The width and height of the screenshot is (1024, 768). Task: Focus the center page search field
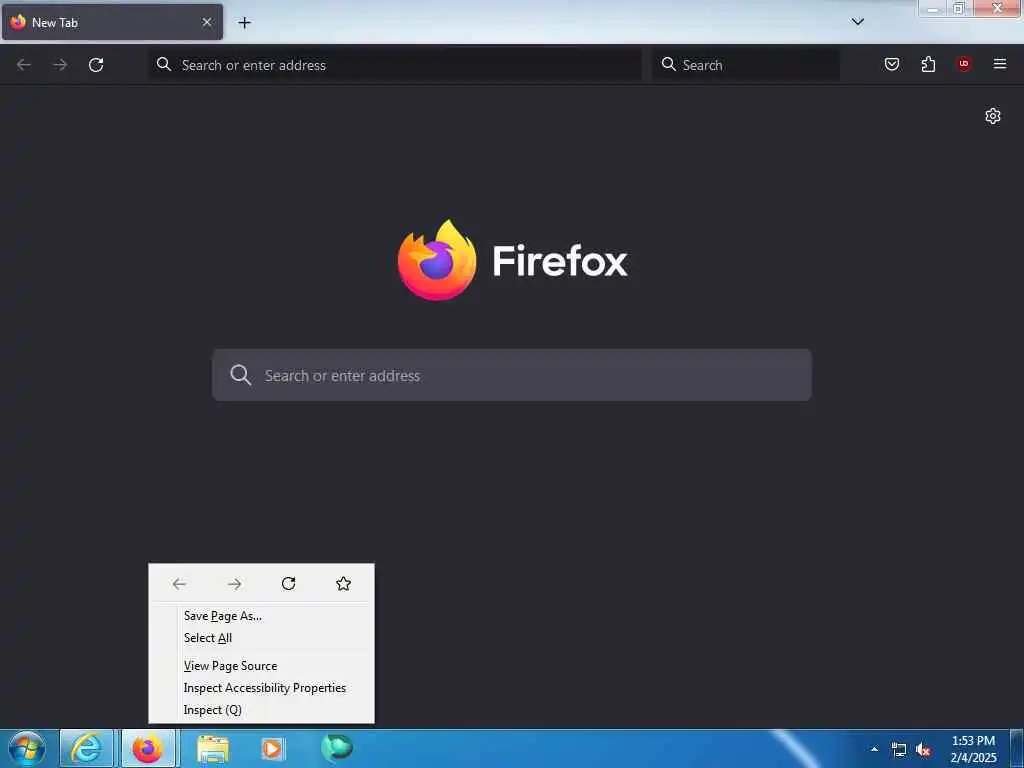pos(512,375)
